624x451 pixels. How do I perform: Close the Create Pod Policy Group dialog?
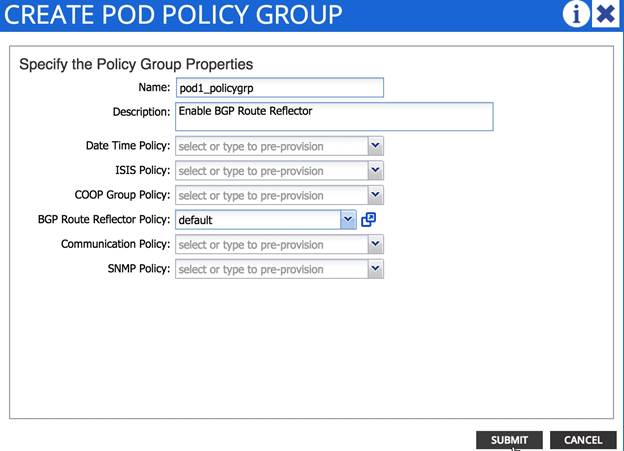tap(605, 14)
